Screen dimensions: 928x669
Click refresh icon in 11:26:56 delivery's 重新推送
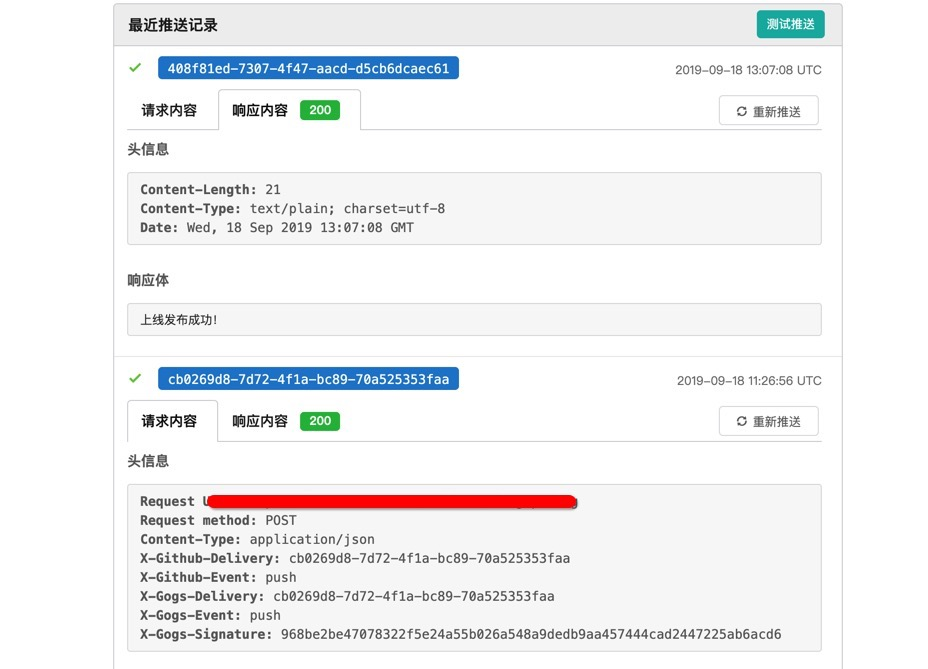click(742, 422)
